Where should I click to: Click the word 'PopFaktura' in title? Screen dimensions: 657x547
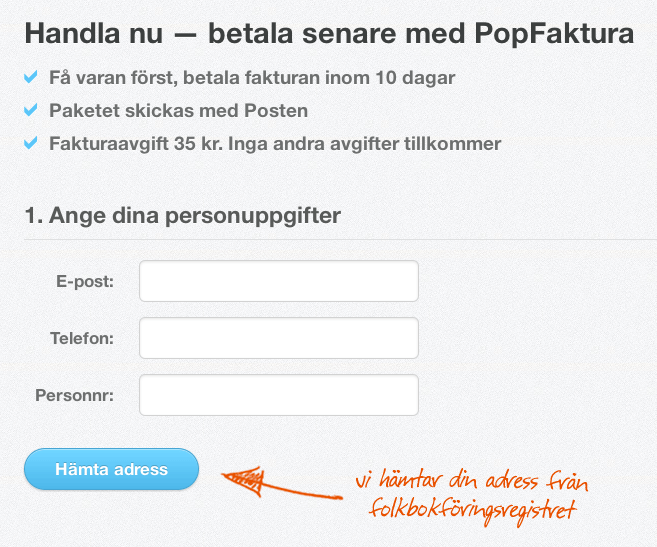pos(554,35)
